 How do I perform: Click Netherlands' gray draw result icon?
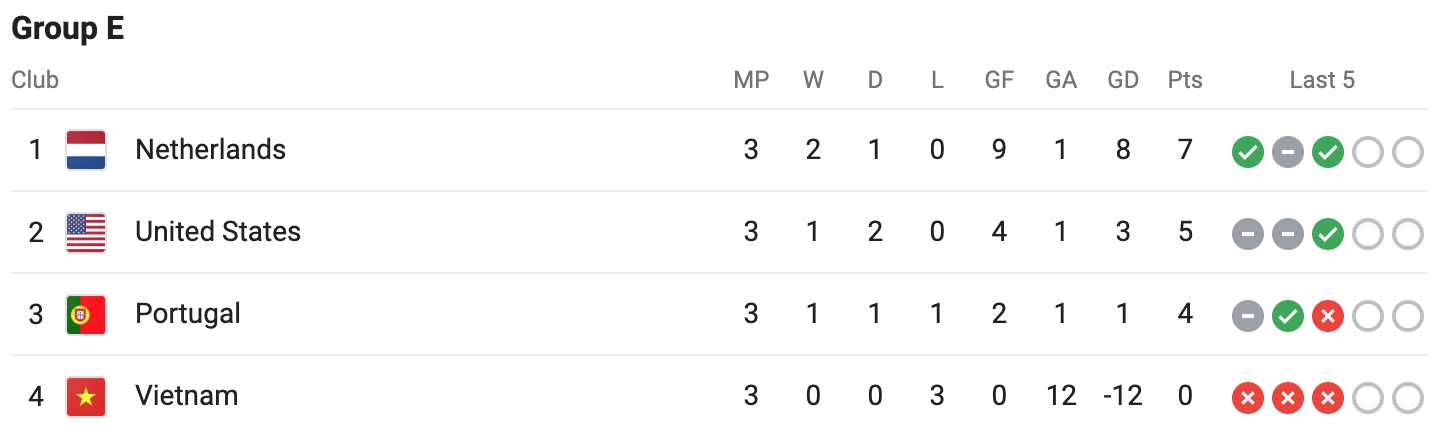(1287, 153)
